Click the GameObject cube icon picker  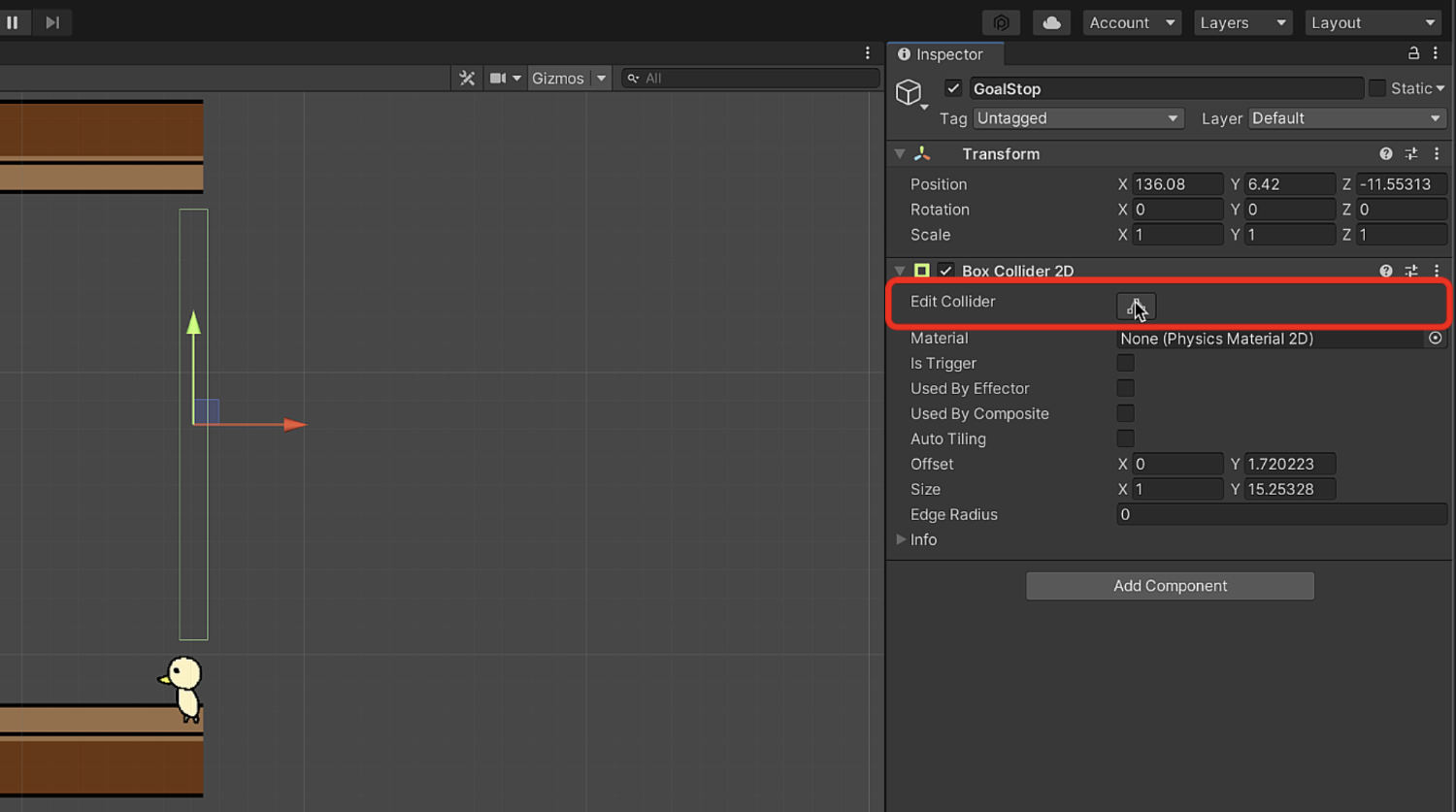(910, 92)
